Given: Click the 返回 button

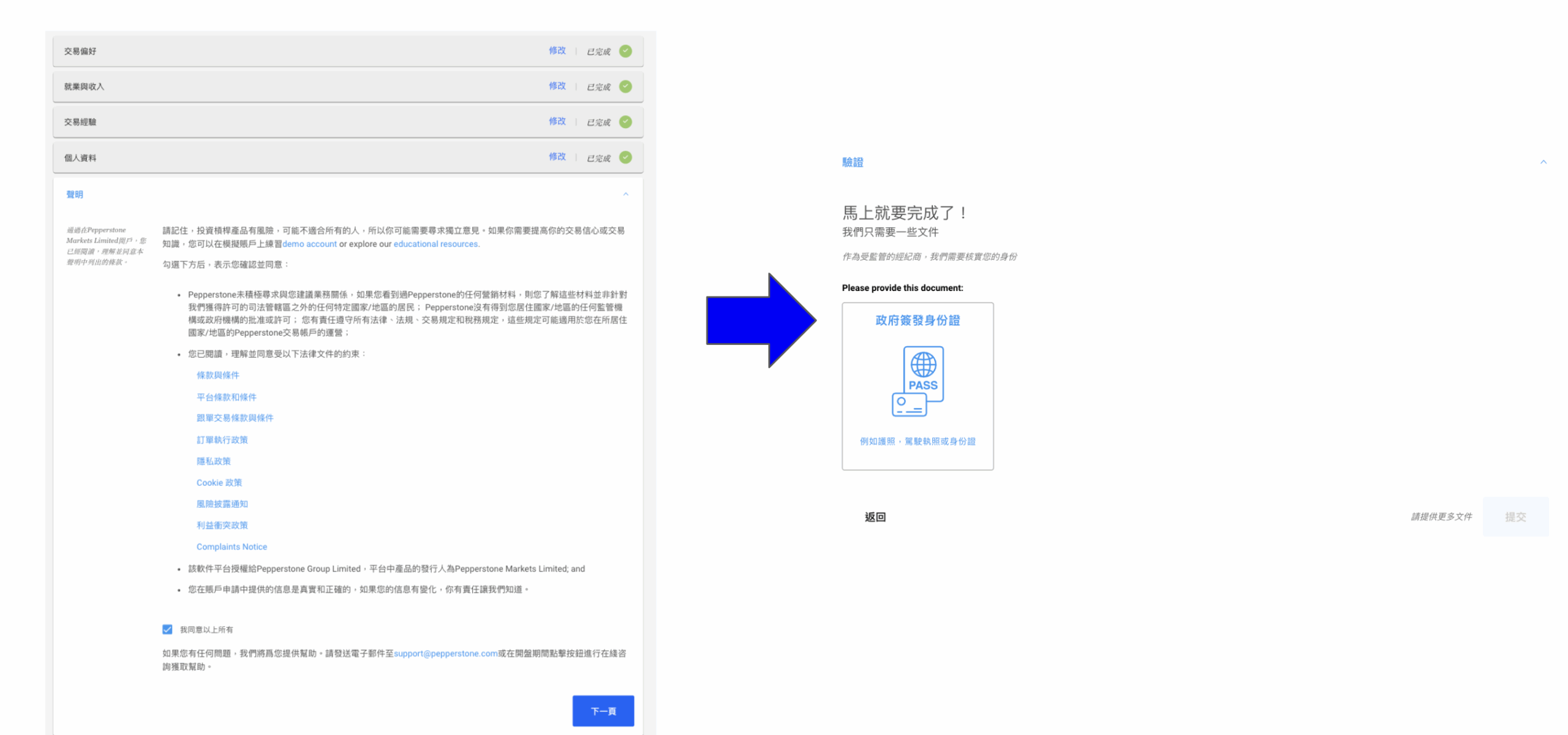Looking at the screenshot, I should click(x=875, y=517).
